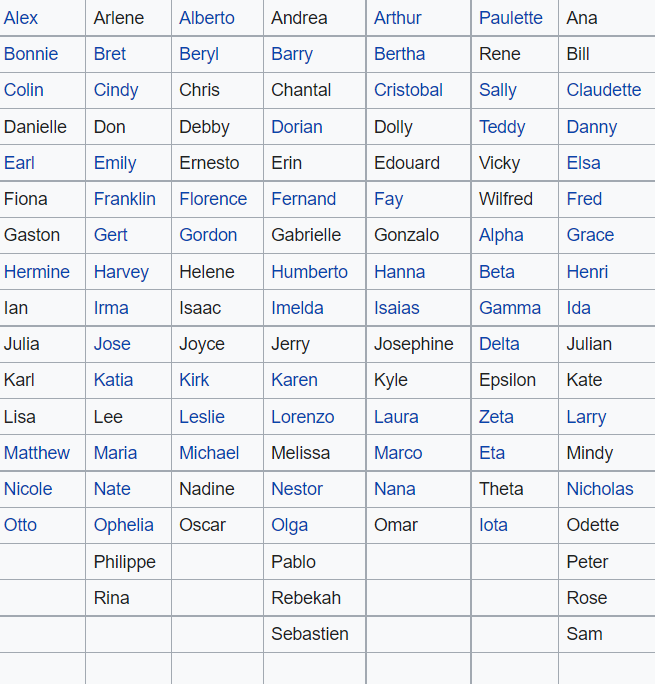Click the Matthew link

pos(37,453)
